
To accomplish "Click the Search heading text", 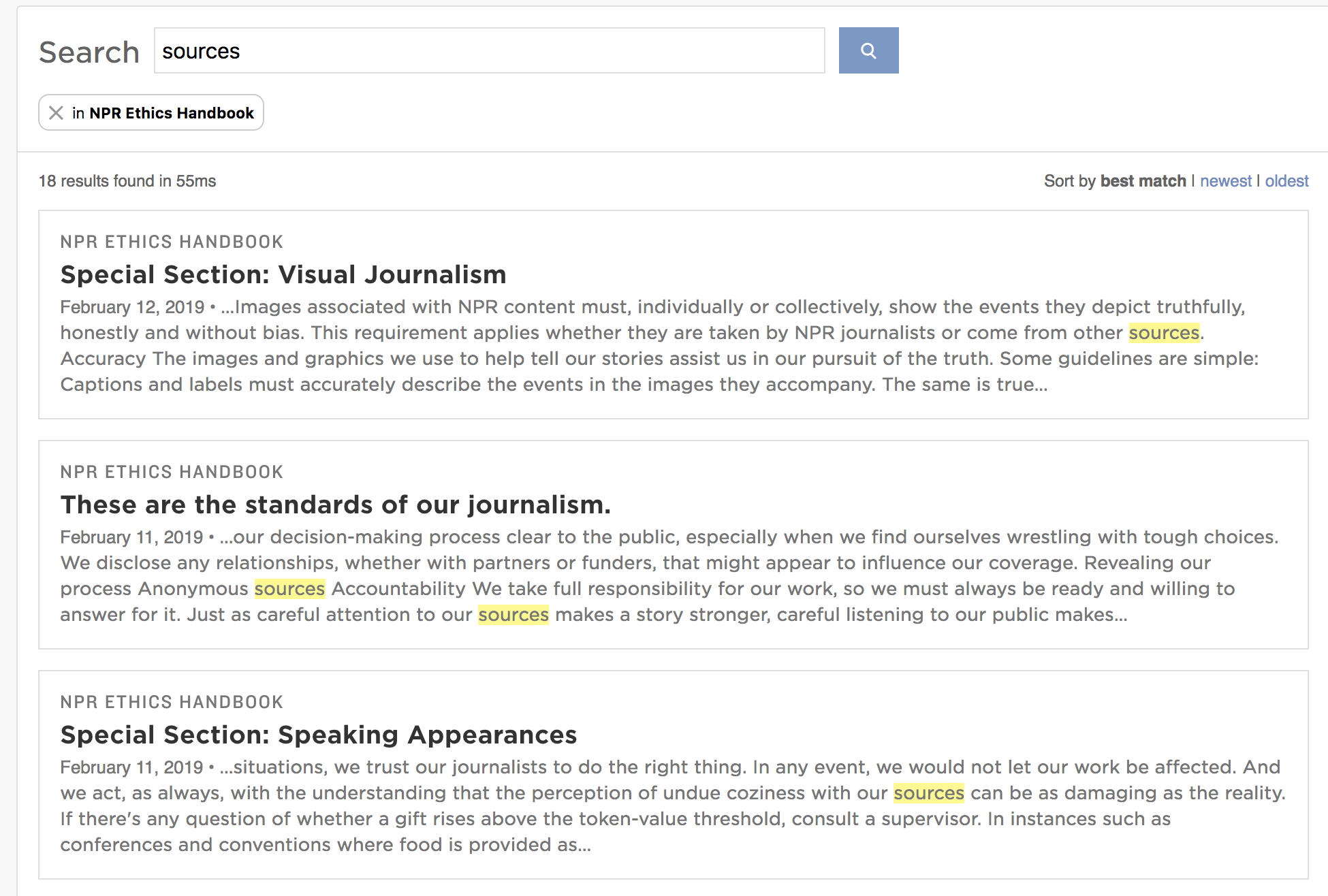I will (89, 52).
